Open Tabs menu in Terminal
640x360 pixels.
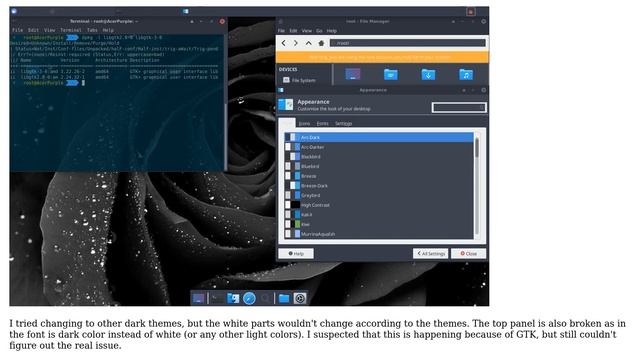point(92,30)
